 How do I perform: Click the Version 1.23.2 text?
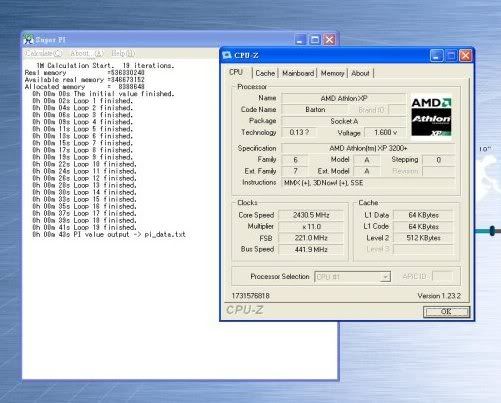439,296
